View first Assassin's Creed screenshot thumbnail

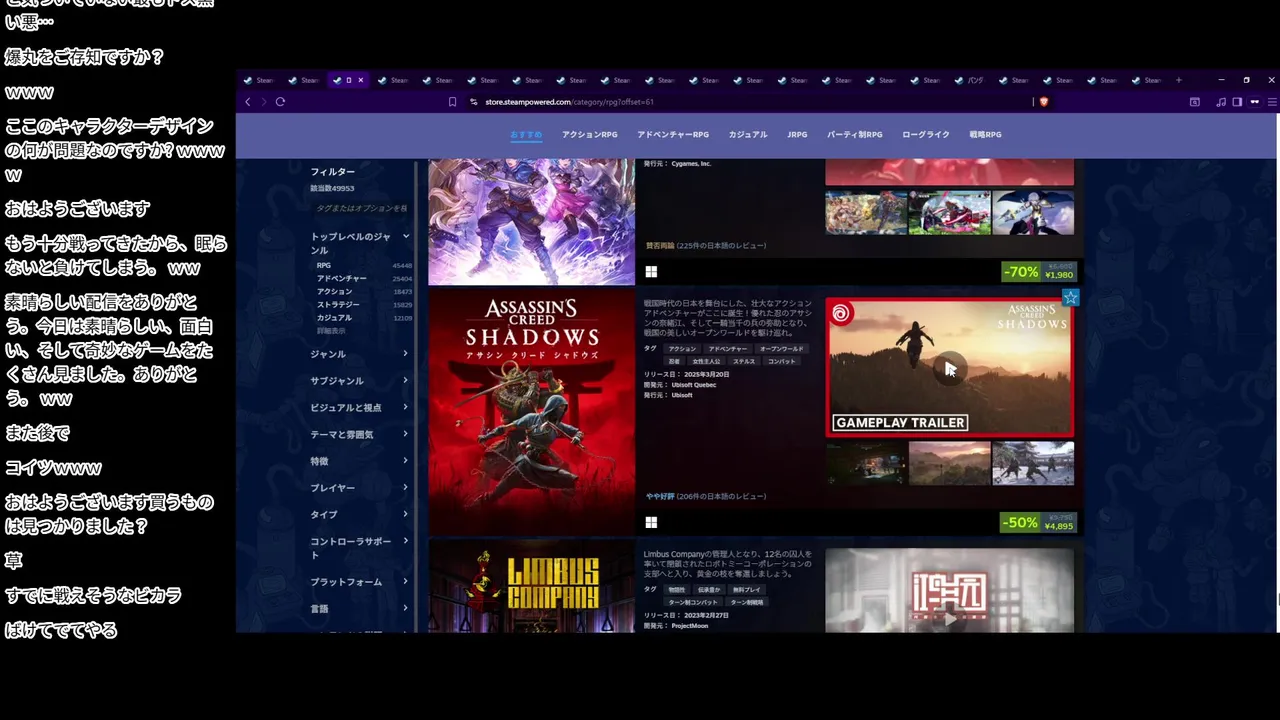[x=866, y=463]
